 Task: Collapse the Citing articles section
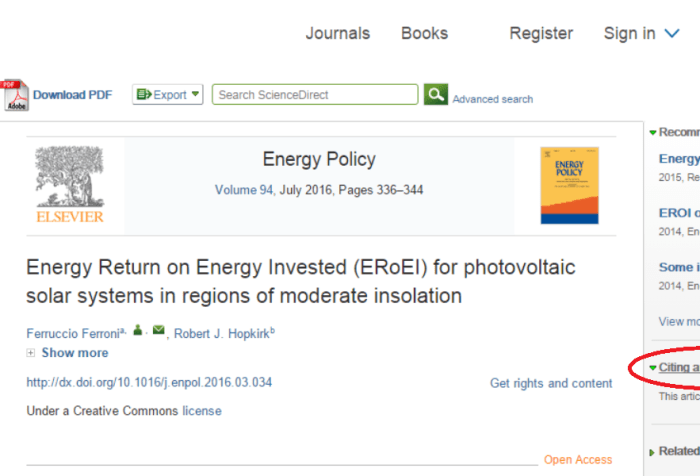tap(653, 368)
